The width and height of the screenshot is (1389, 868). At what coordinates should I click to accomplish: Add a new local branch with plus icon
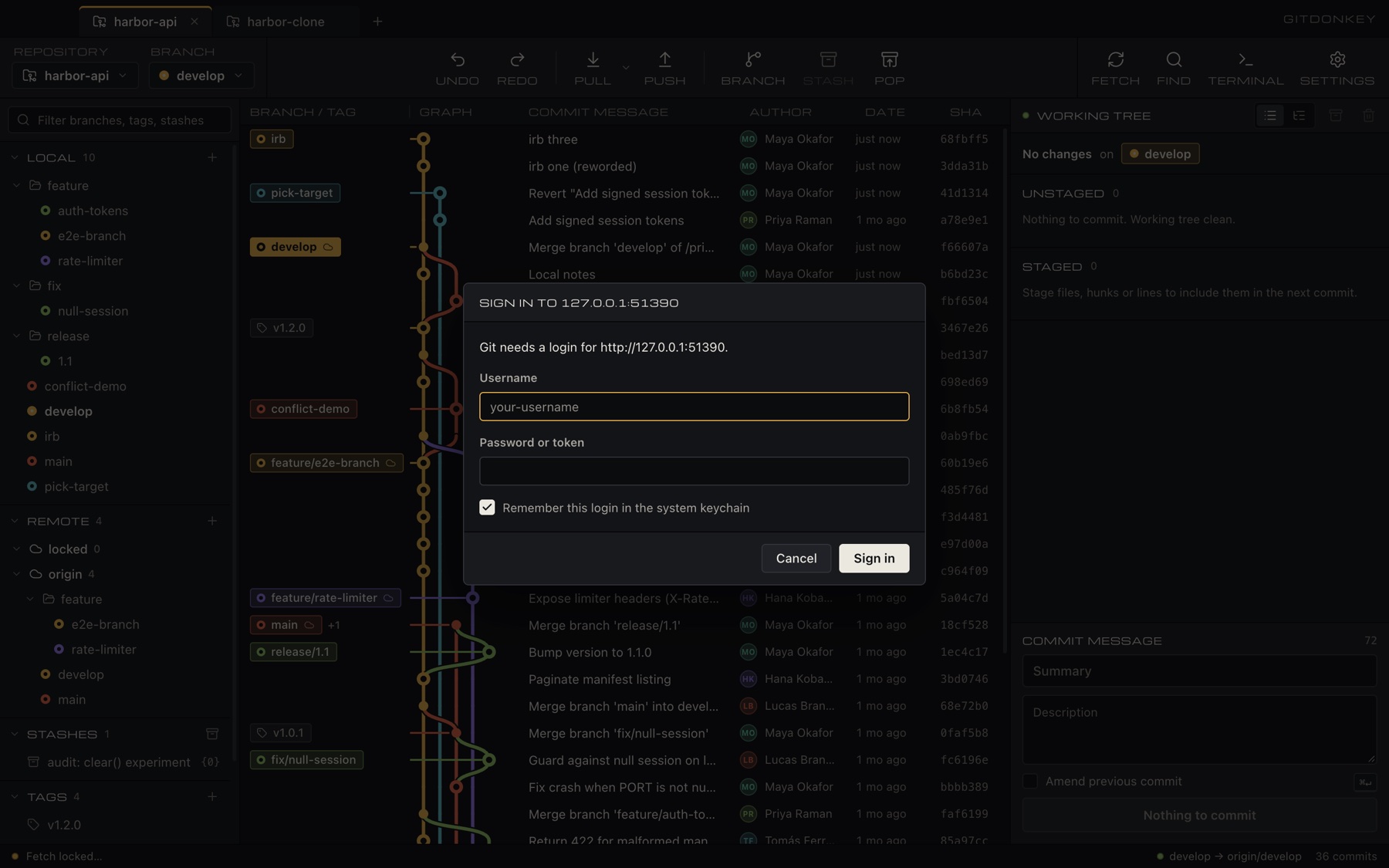click(212, 157)
